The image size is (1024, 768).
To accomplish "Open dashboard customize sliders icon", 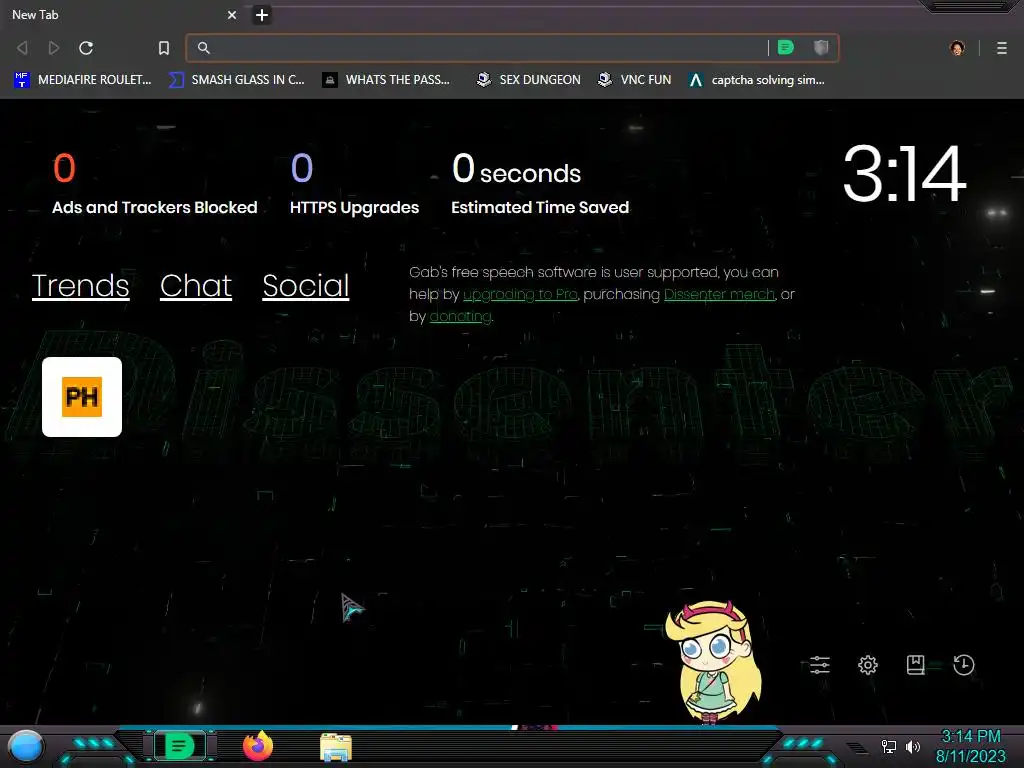I will (820, 665).
